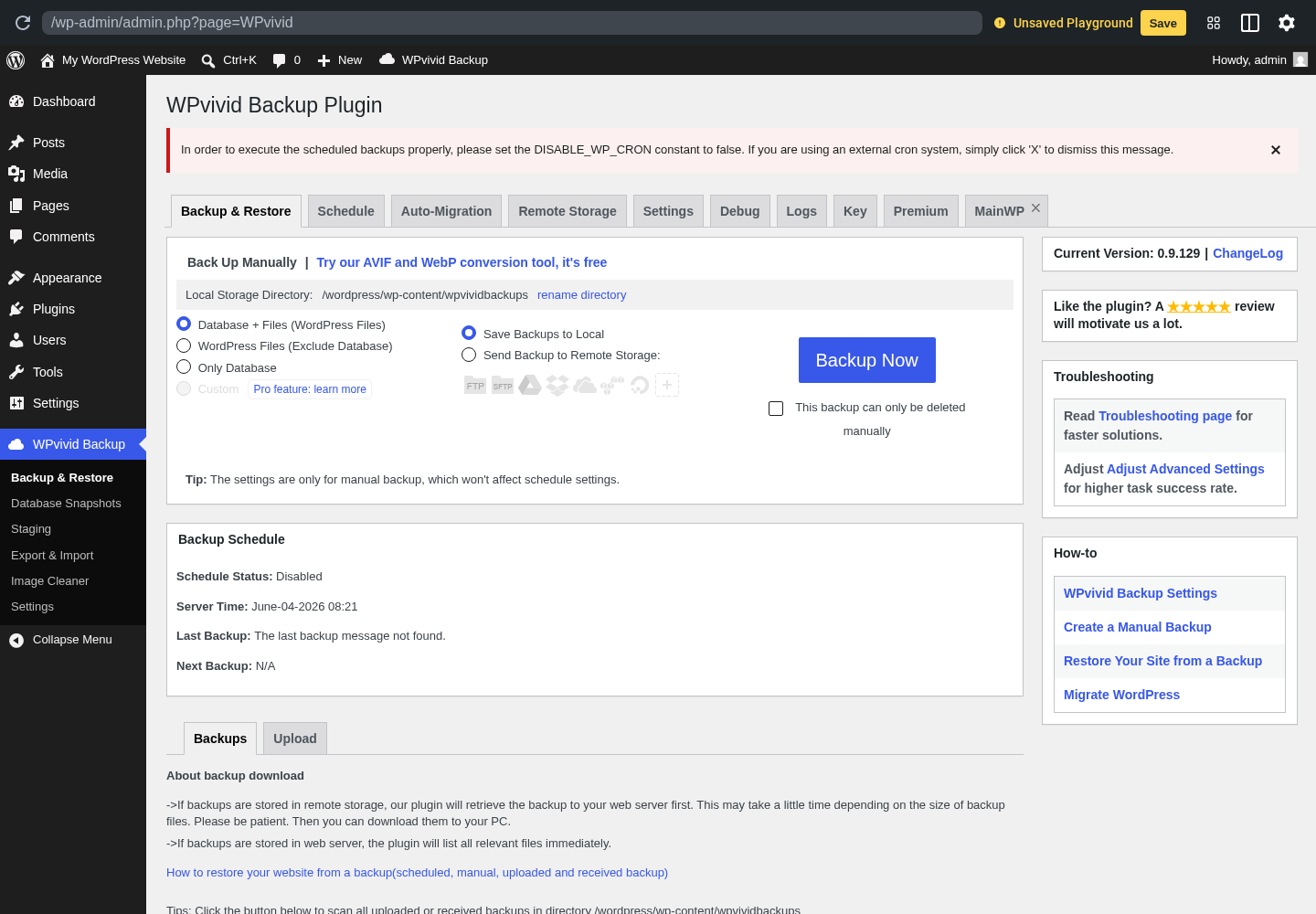Open the Debug tab
The image size is (1316, 914).
(739, 211)
